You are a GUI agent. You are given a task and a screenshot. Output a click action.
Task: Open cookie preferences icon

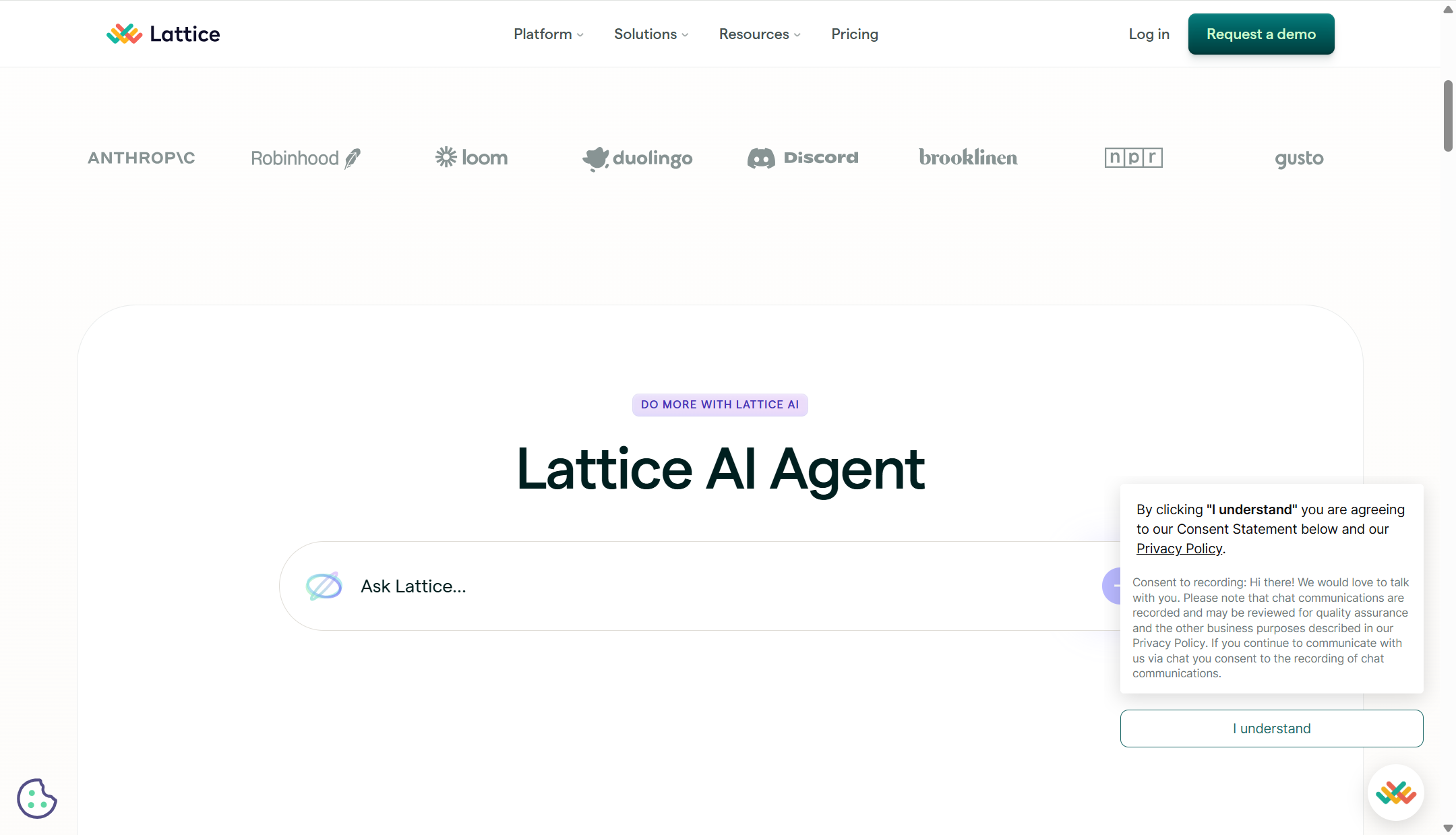pos(37,799)
